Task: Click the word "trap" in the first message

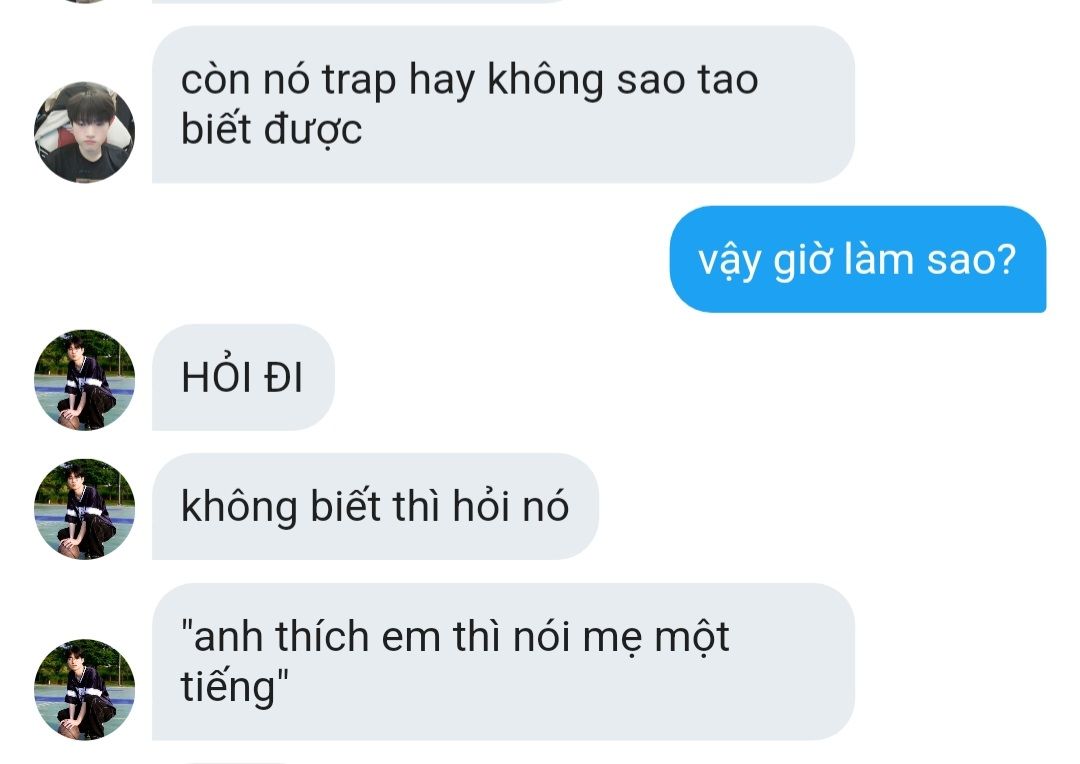Action: coord(359,81)
